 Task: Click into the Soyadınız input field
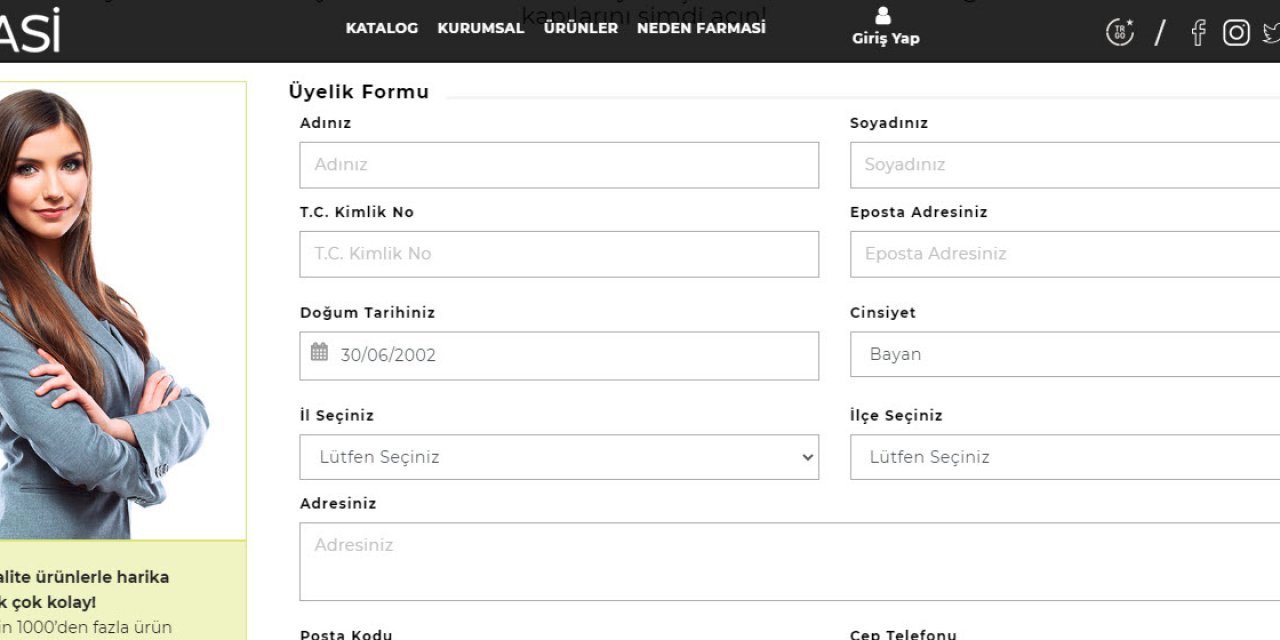click(1064, 165)
